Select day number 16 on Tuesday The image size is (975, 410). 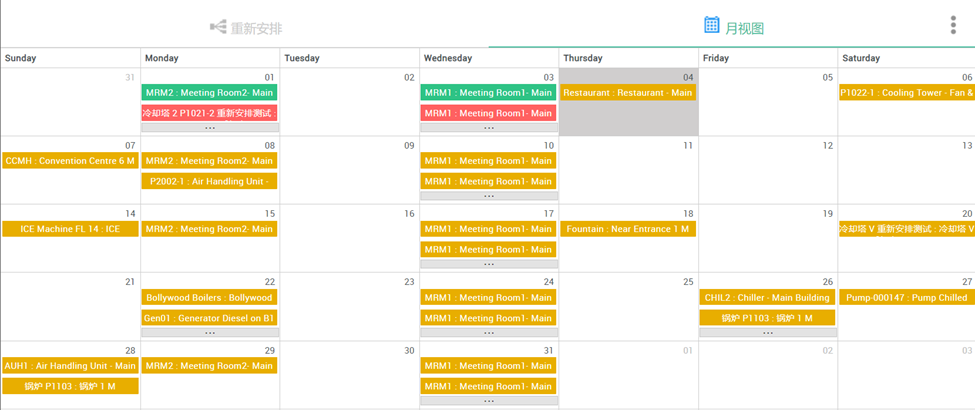[409, 214]
